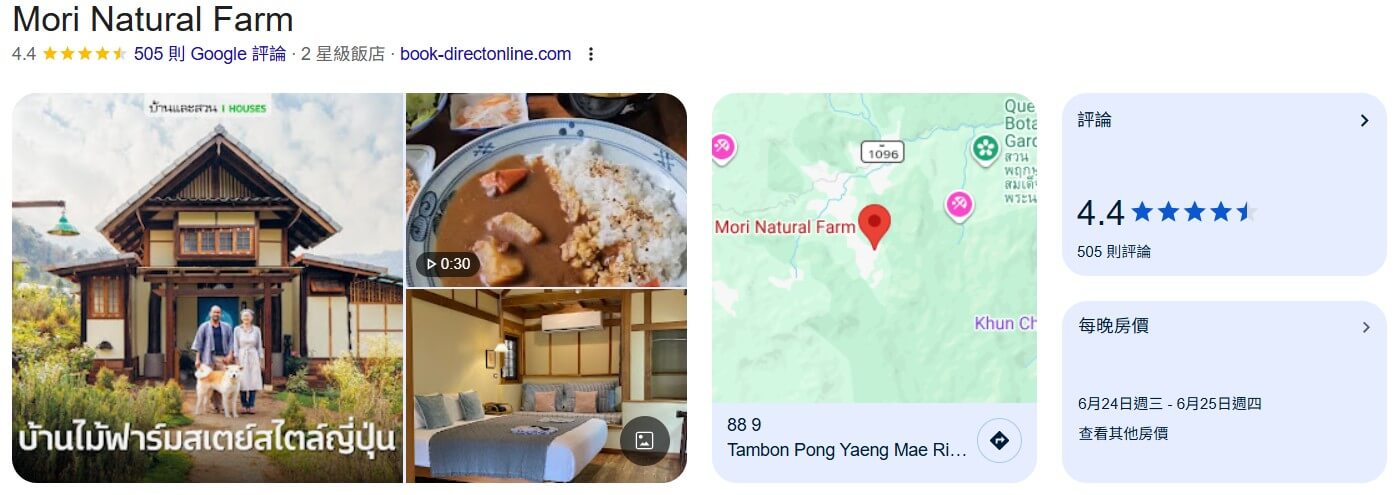
Task: Open the three-dot more options menu
Action: [x=590, y=54]
